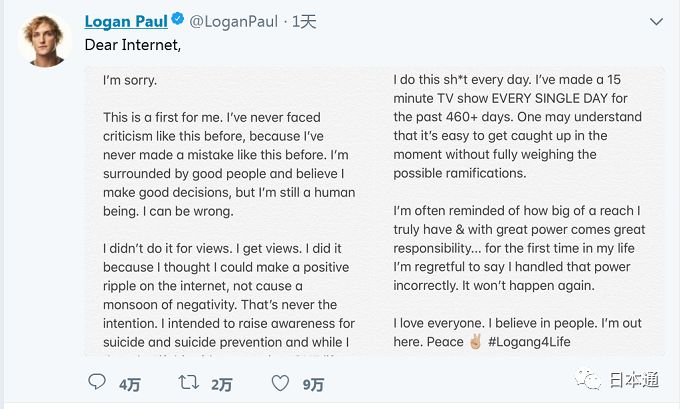Viewport: 680px width, 409px height.
Task: Open the right apology image about the TV show
Action: click(521, 210)
